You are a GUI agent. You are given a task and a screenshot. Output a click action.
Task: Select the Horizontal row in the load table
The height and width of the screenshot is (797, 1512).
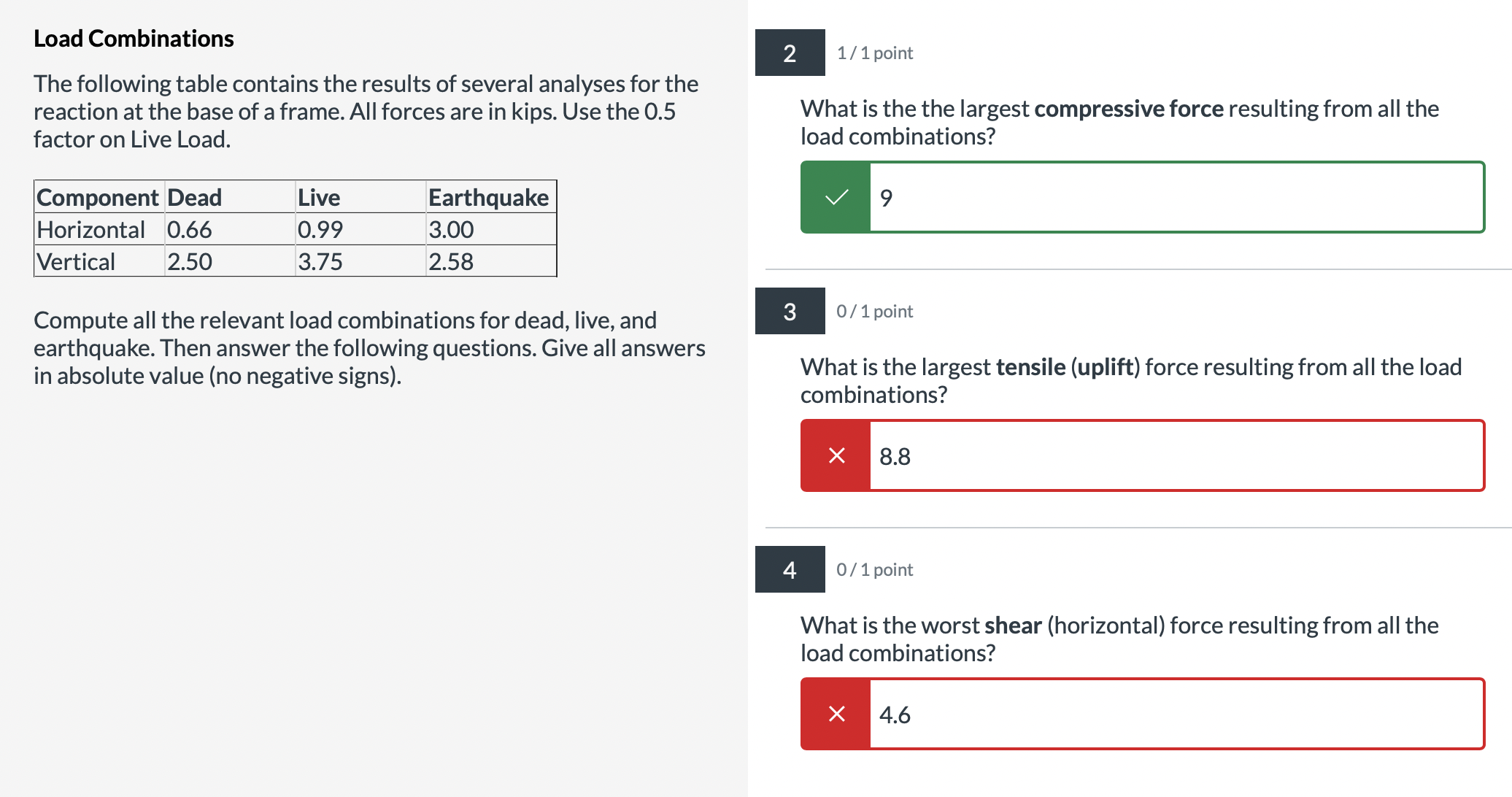[x=91, y=229]
